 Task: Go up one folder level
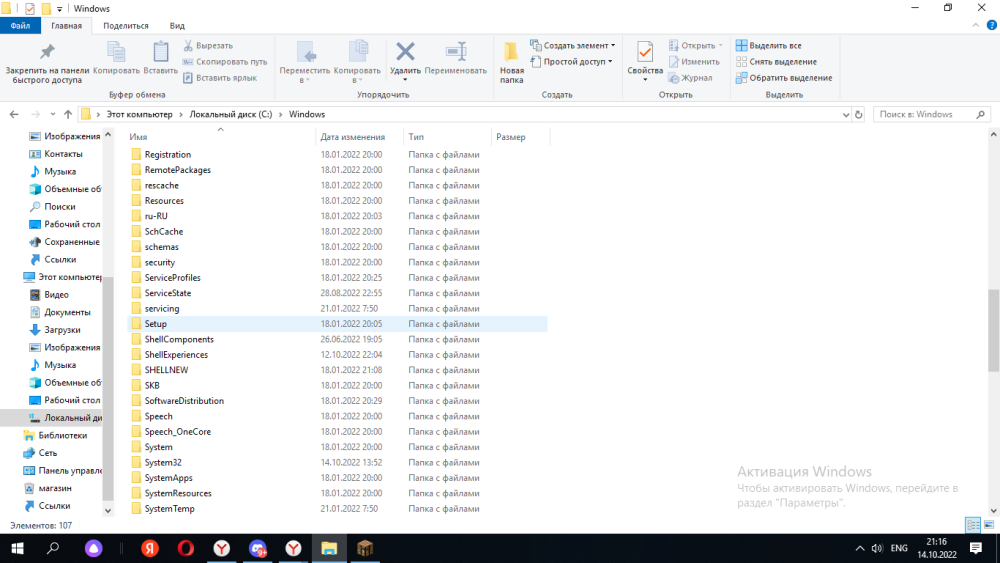point(68,115)
